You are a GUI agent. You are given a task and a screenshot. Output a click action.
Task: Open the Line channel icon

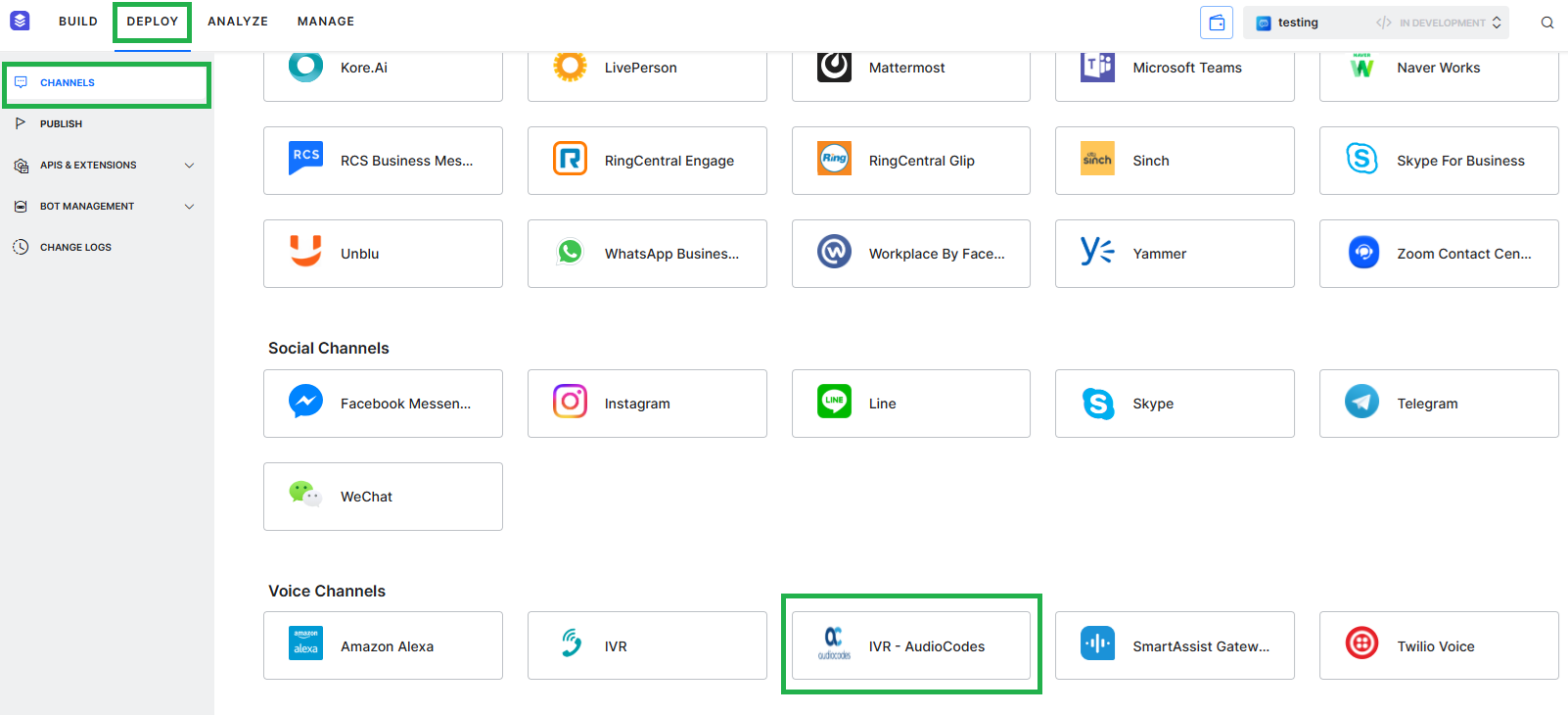[x=834, y=402]
